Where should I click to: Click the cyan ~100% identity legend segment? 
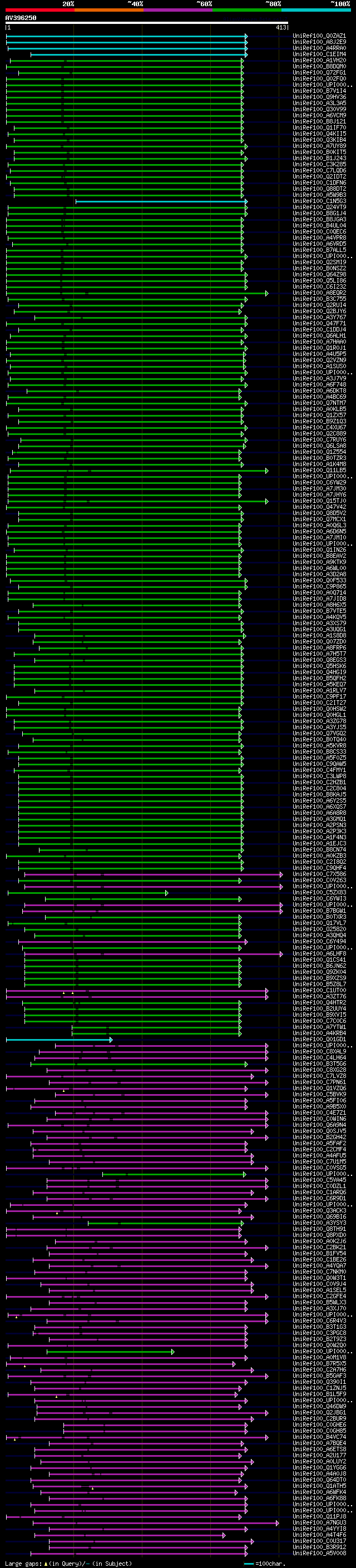click(x=316, y=10)
